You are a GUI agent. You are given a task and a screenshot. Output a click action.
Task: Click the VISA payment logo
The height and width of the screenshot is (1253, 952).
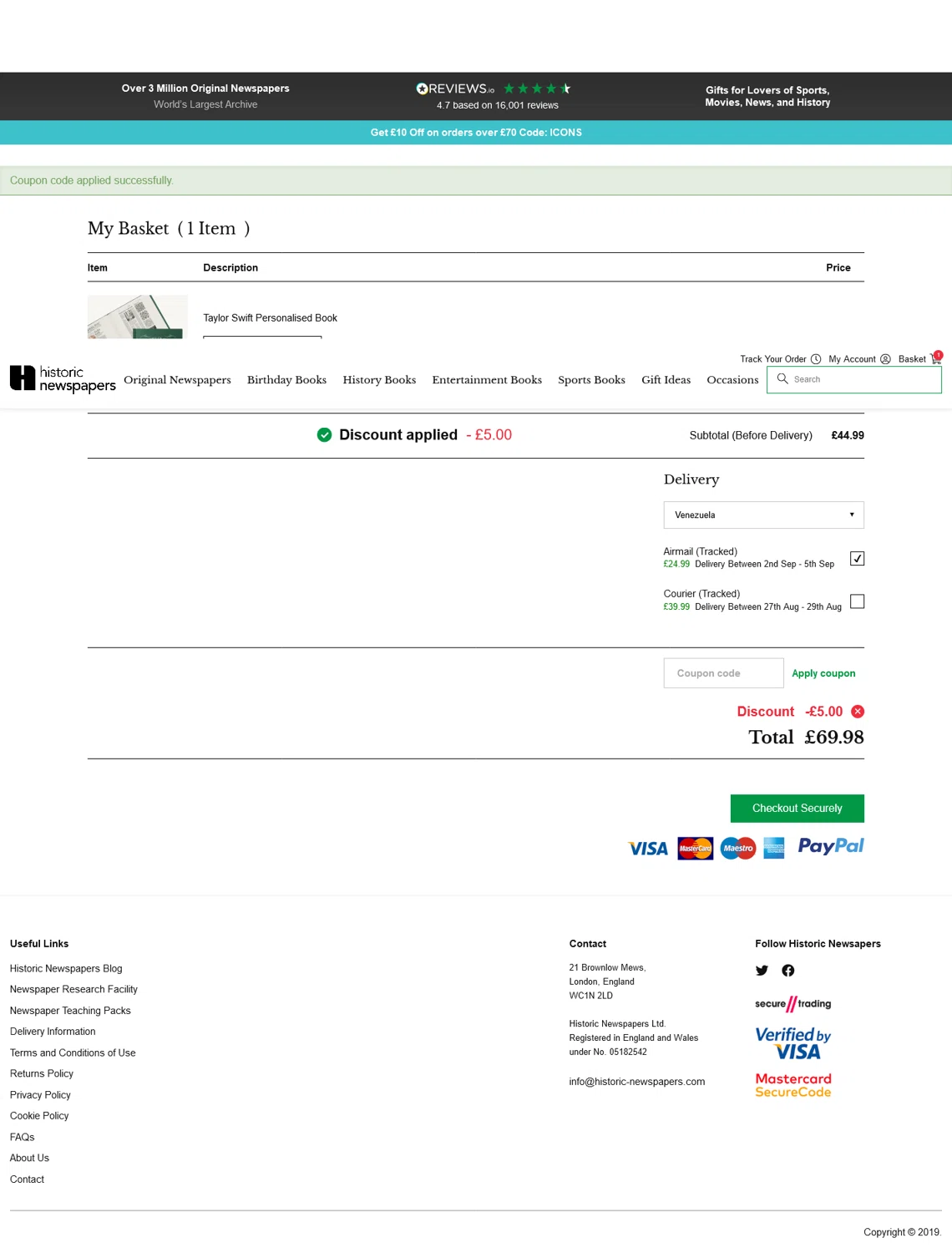[x=648, y=849]
